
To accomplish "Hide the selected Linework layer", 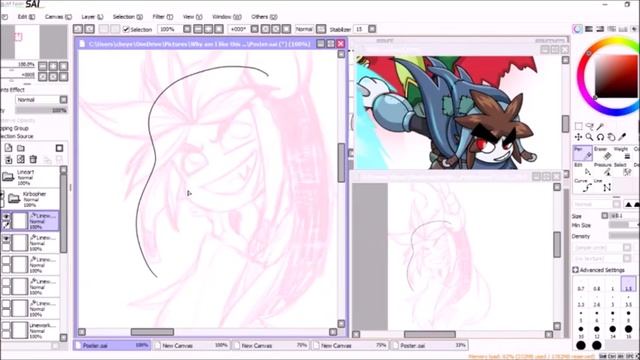I will 6,216.
